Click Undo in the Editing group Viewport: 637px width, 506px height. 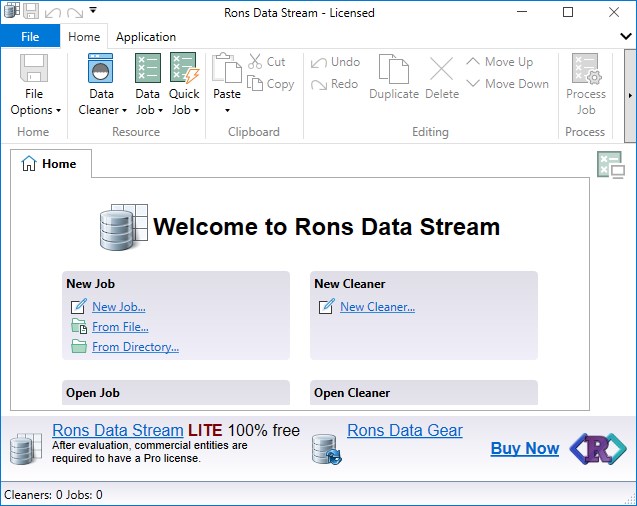point(335,62)
